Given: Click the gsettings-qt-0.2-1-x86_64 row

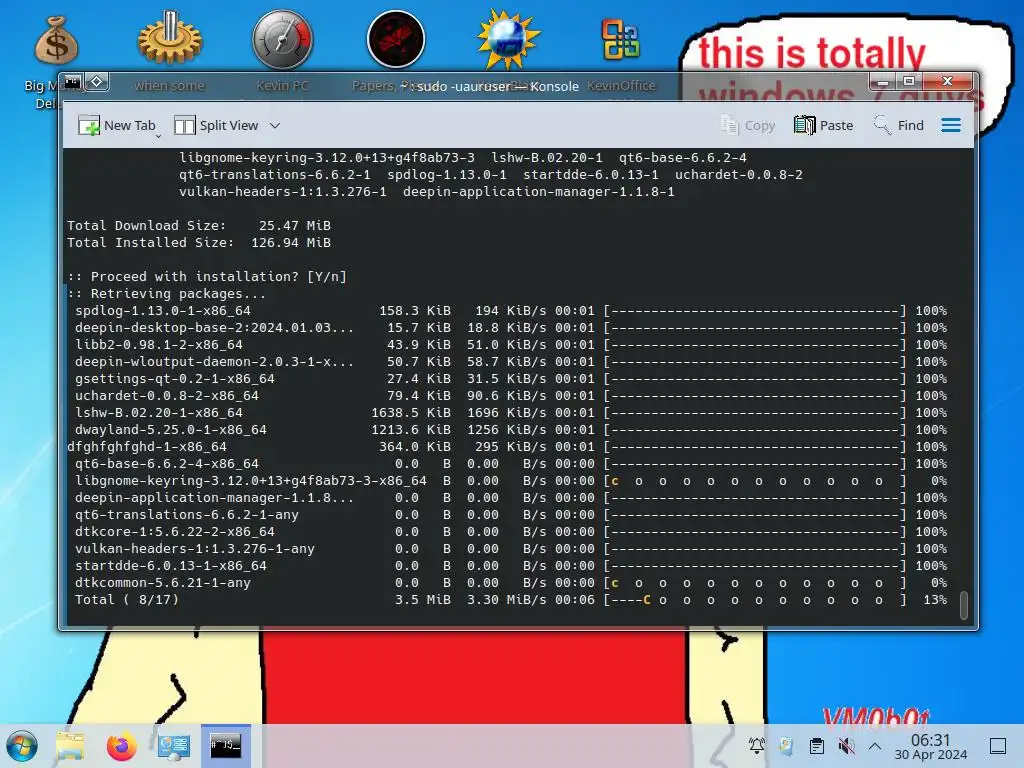Looking at the screenshot, I should point(511,378).
